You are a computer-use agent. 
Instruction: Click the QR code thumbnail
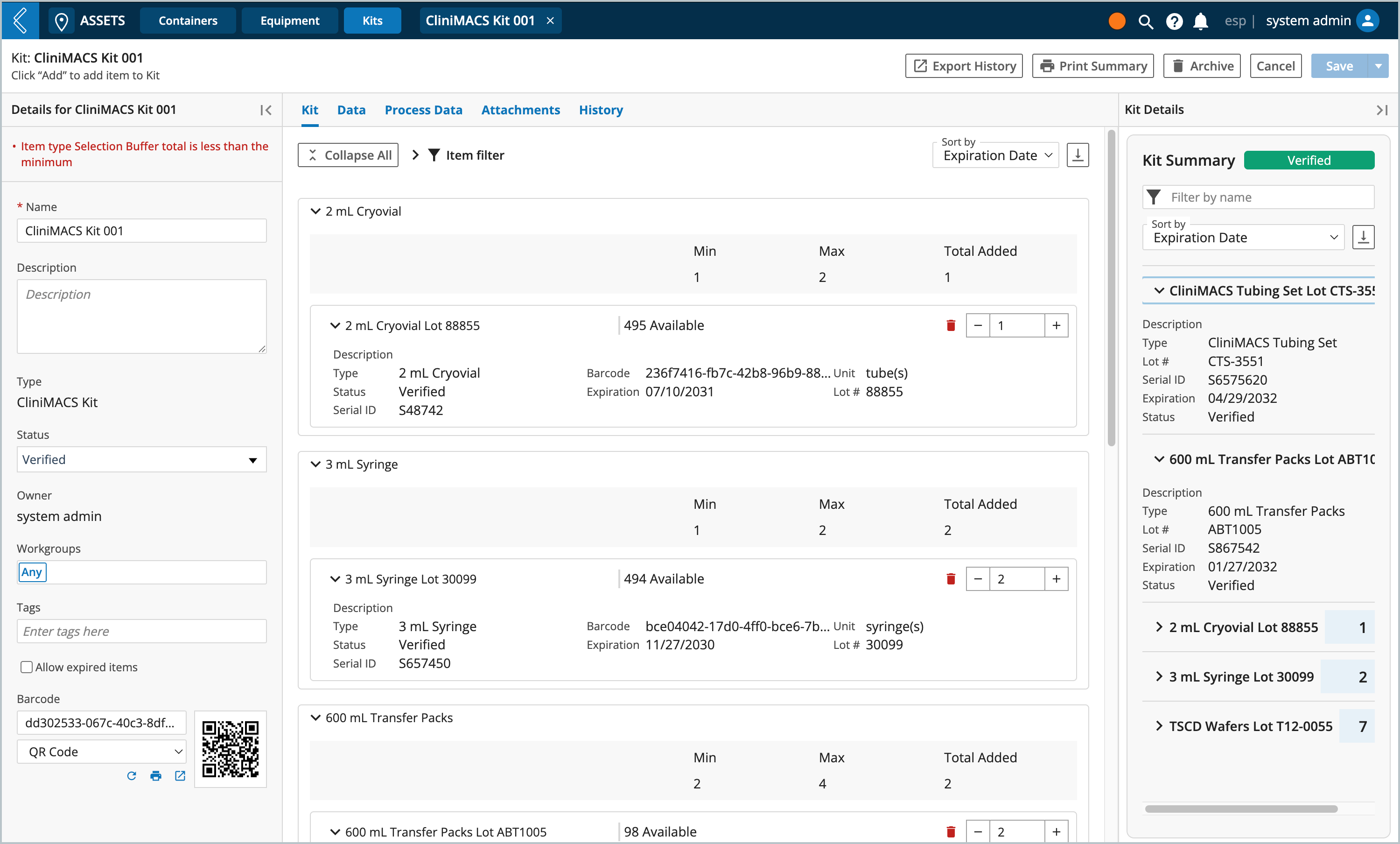[230, 749]
